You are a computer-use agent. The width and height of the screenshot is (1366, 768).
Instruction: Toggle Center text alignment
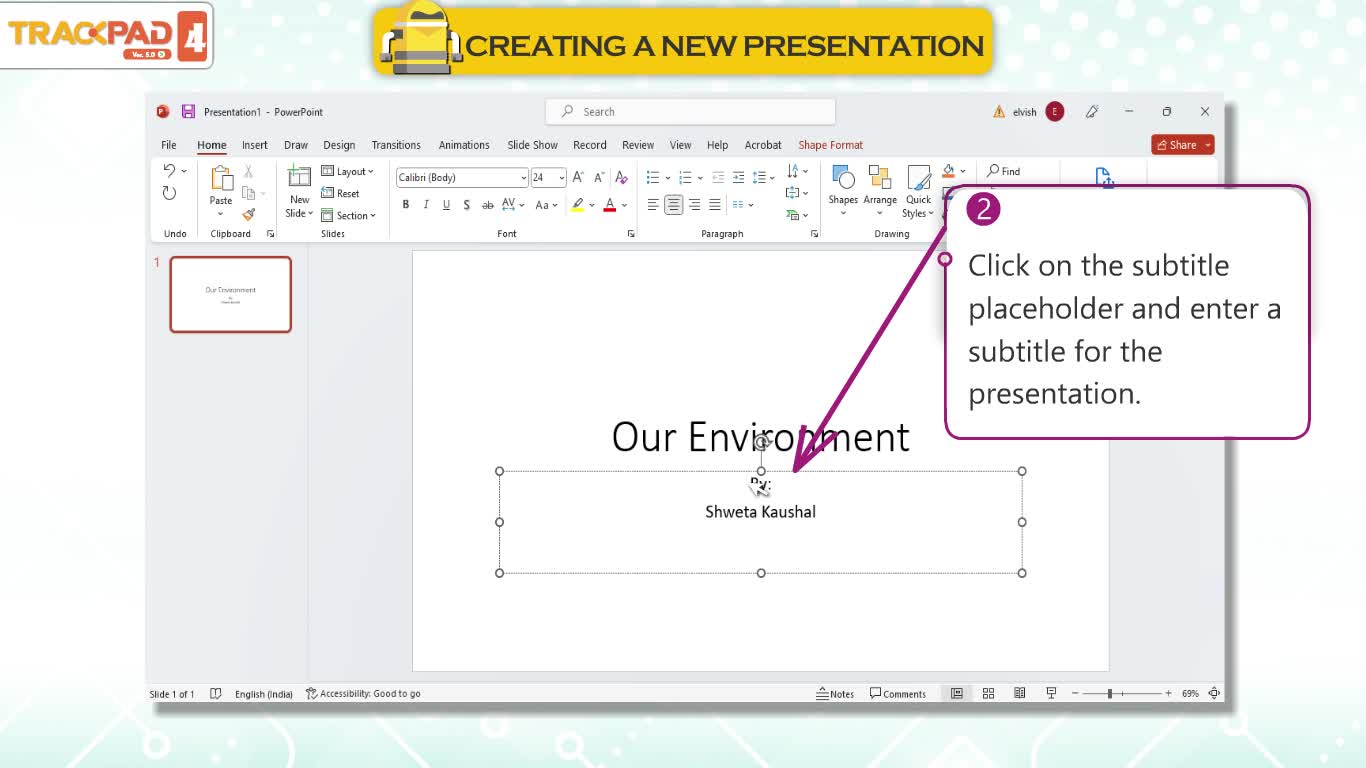tap(674, 205)
